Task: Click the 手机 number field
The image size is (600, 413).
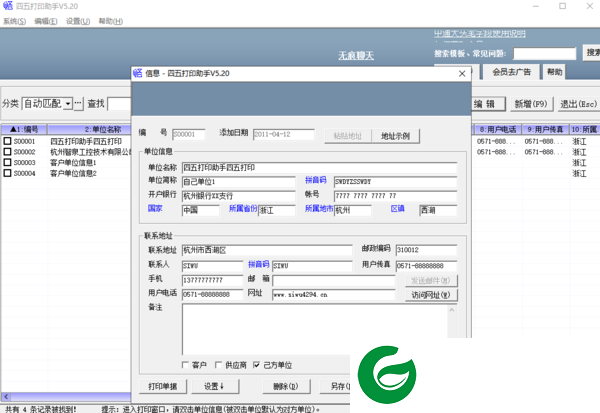Action: coord(212,280)
